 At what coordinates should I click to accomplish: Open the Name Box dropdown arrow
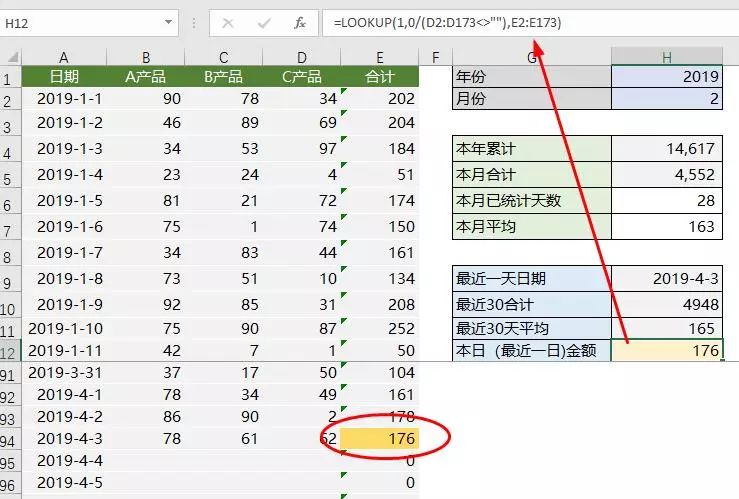coord(168,22)
